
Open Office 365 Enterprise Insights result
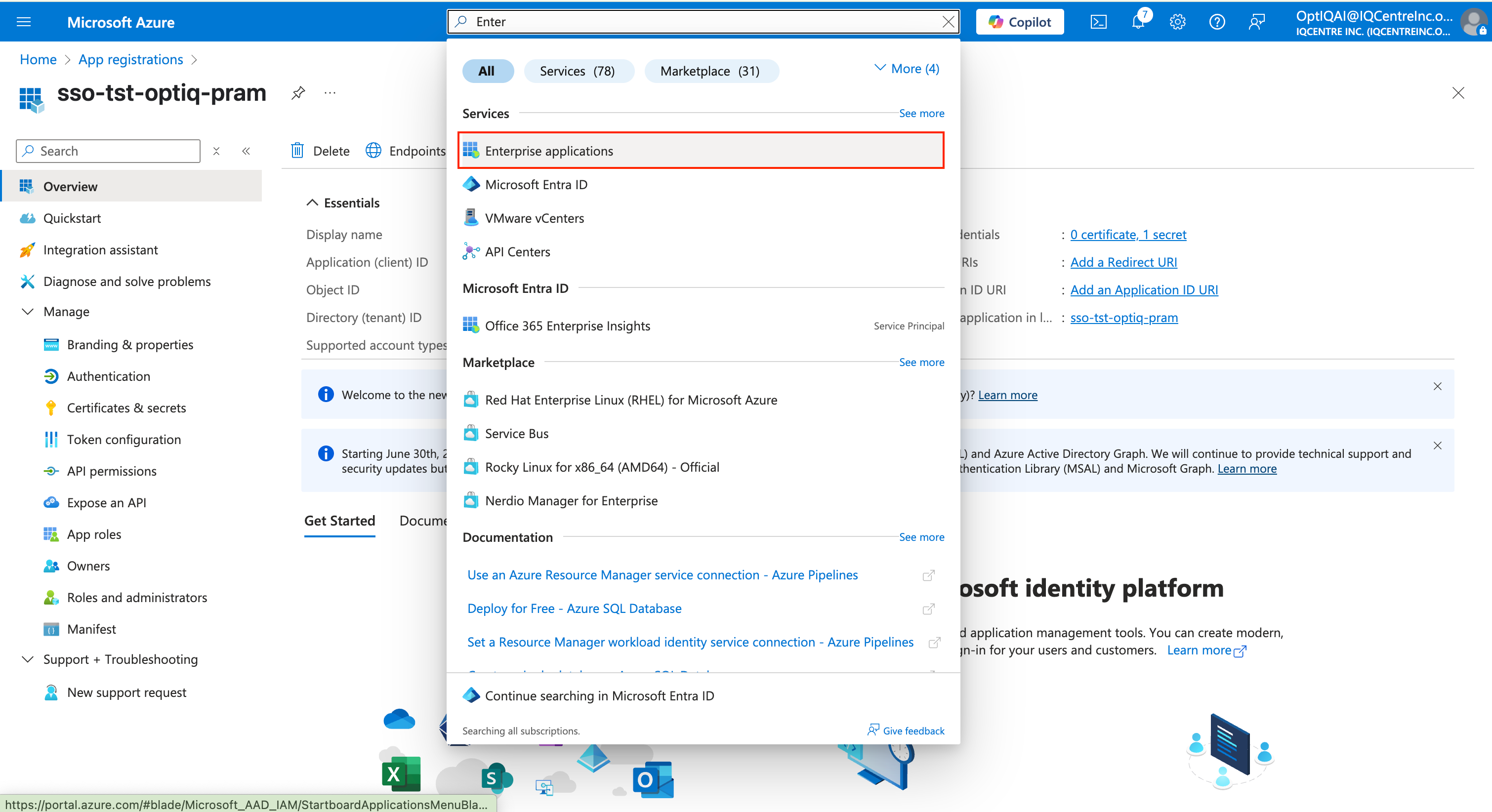click(x=703, y=326)
